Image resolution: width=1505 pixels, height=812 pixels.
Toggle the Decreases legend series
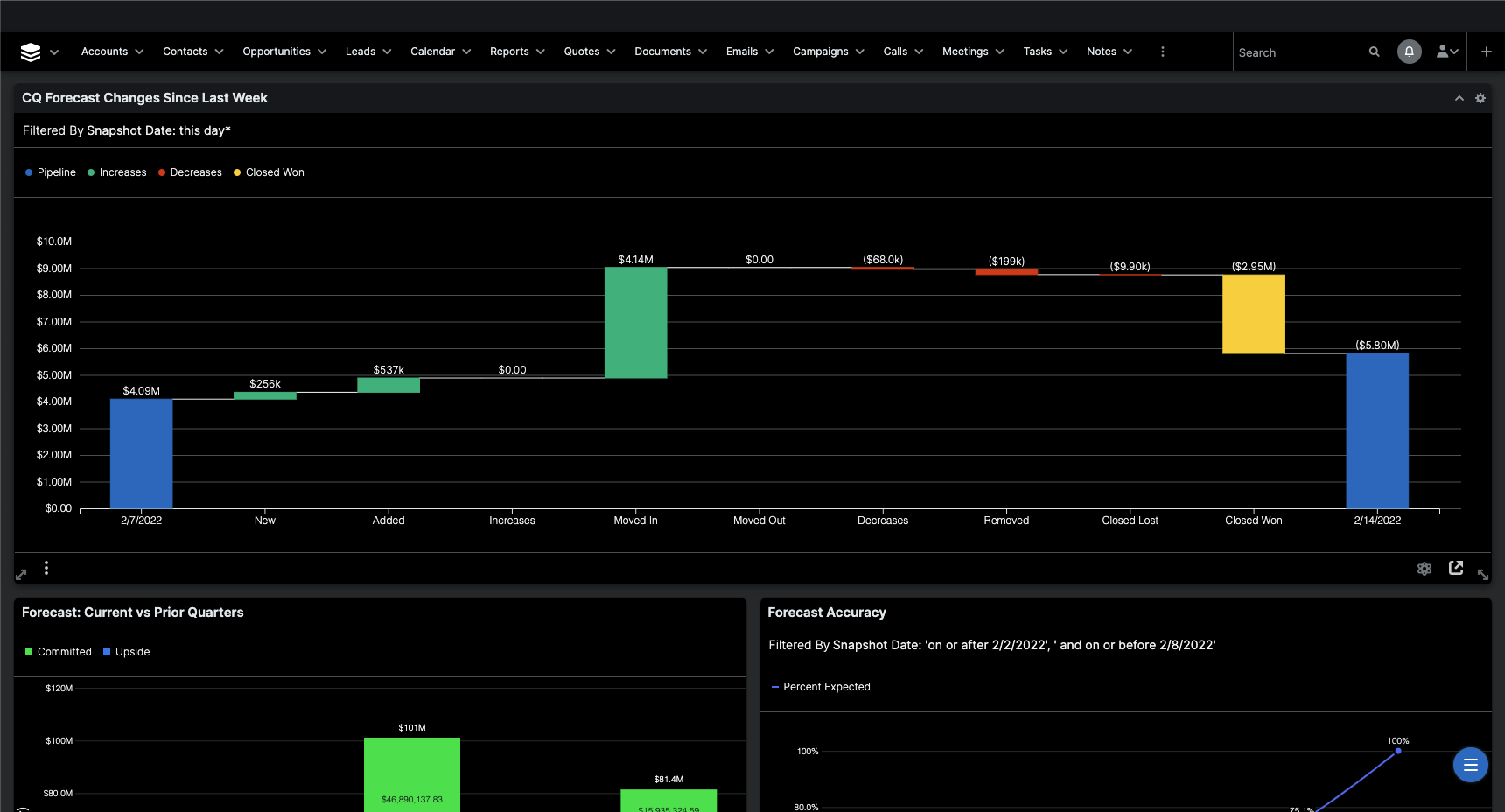click(190, 172)
